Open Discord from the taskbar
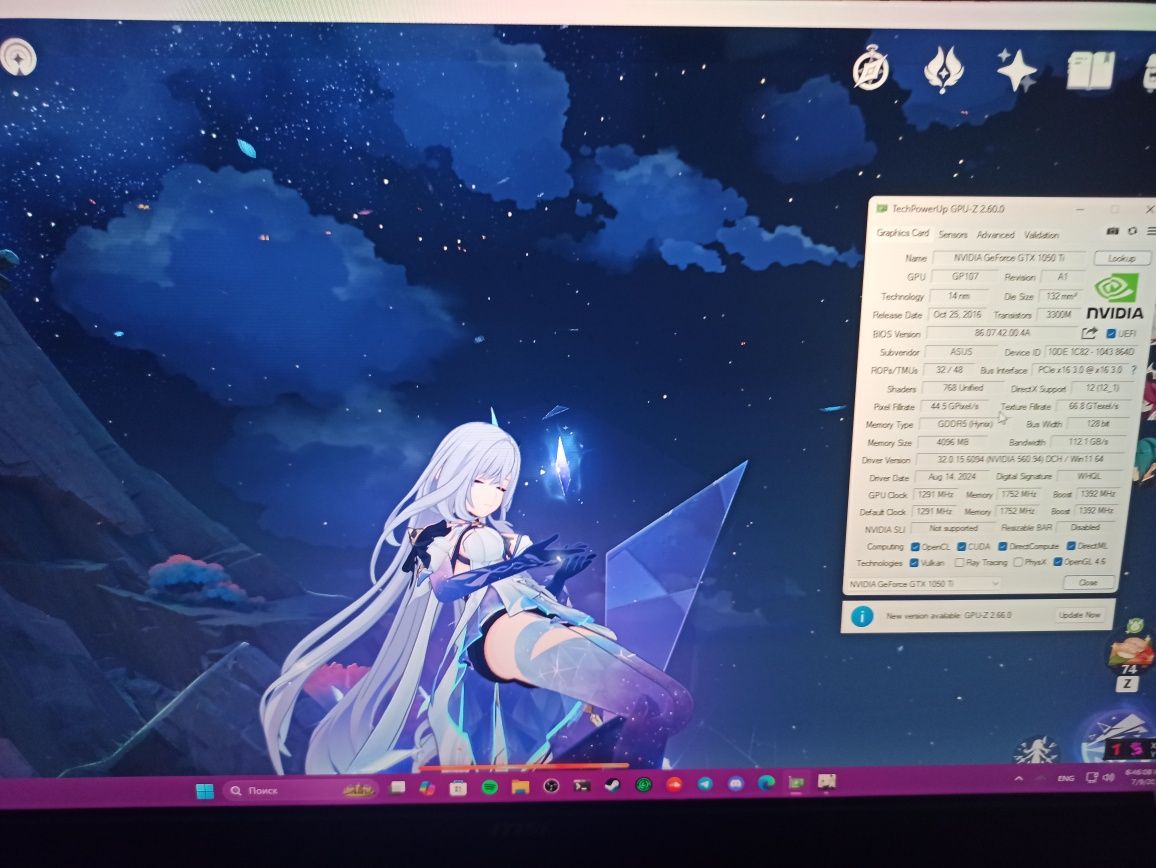Viewport: 1156px width, 868px height. 736,783
